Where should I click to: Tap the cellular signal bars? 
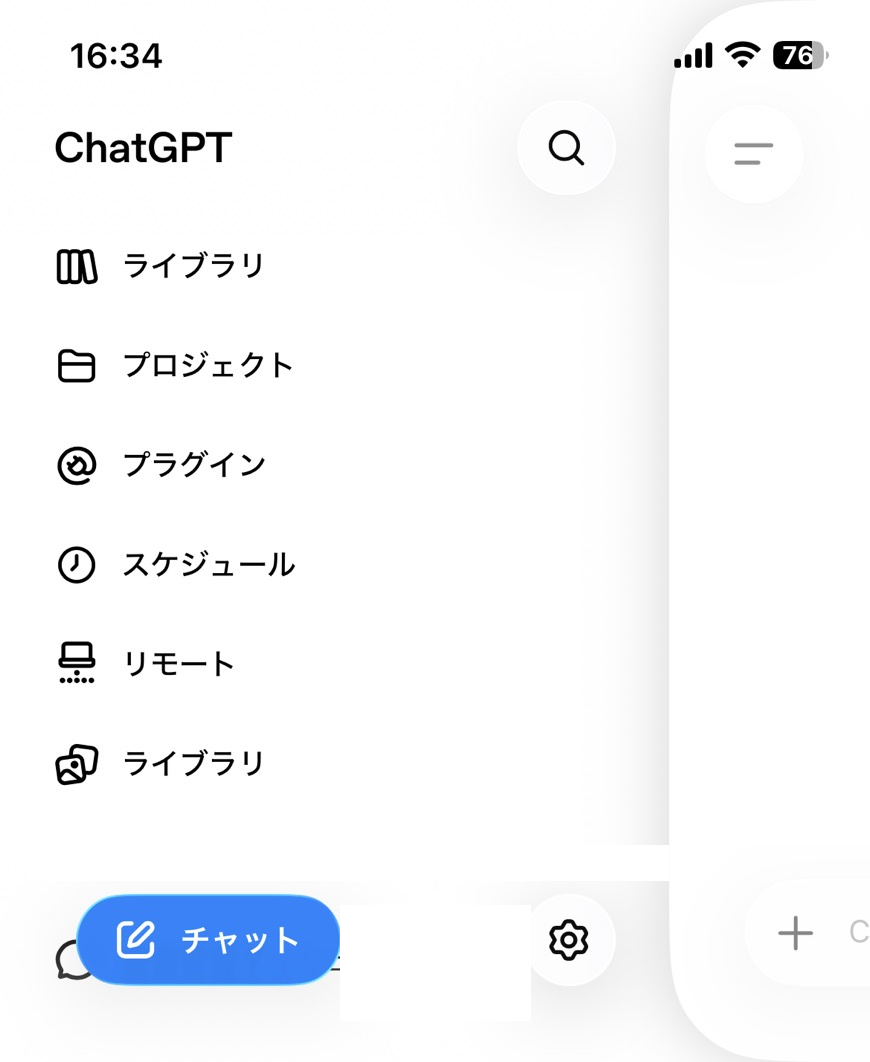[x=693, y=55]
